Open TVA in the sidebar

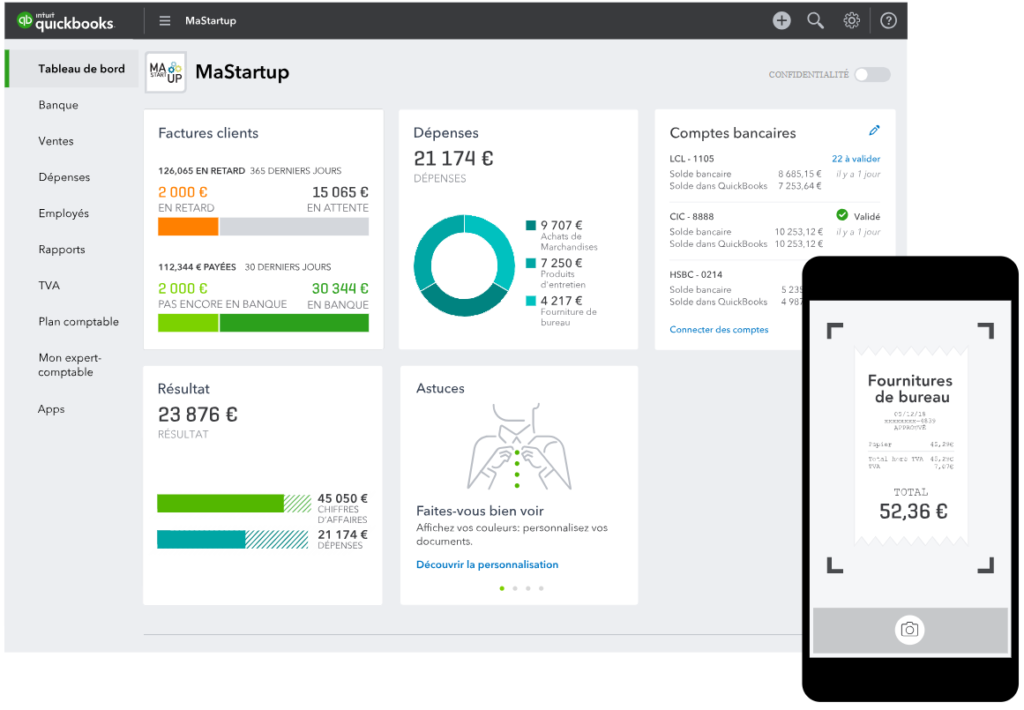coord(49,285)
